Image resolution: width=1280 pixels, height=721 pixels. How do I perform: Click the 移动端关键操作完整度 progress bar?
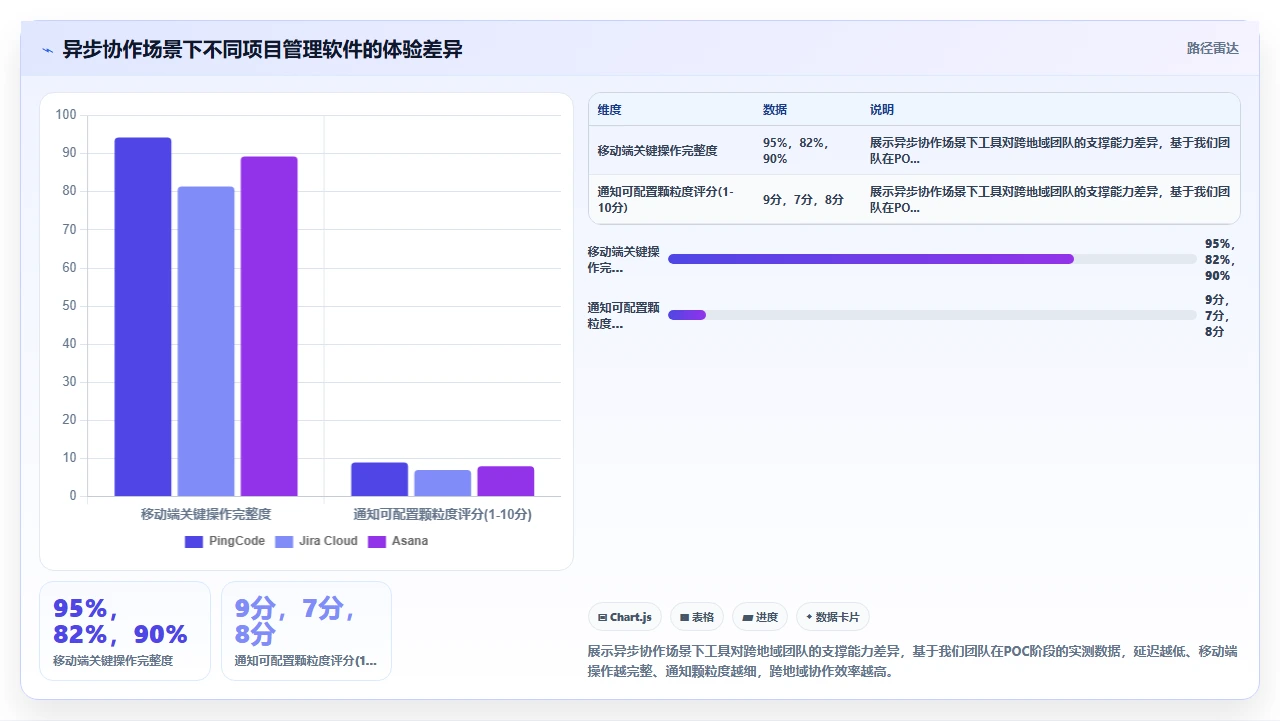[x=932, y=259]
